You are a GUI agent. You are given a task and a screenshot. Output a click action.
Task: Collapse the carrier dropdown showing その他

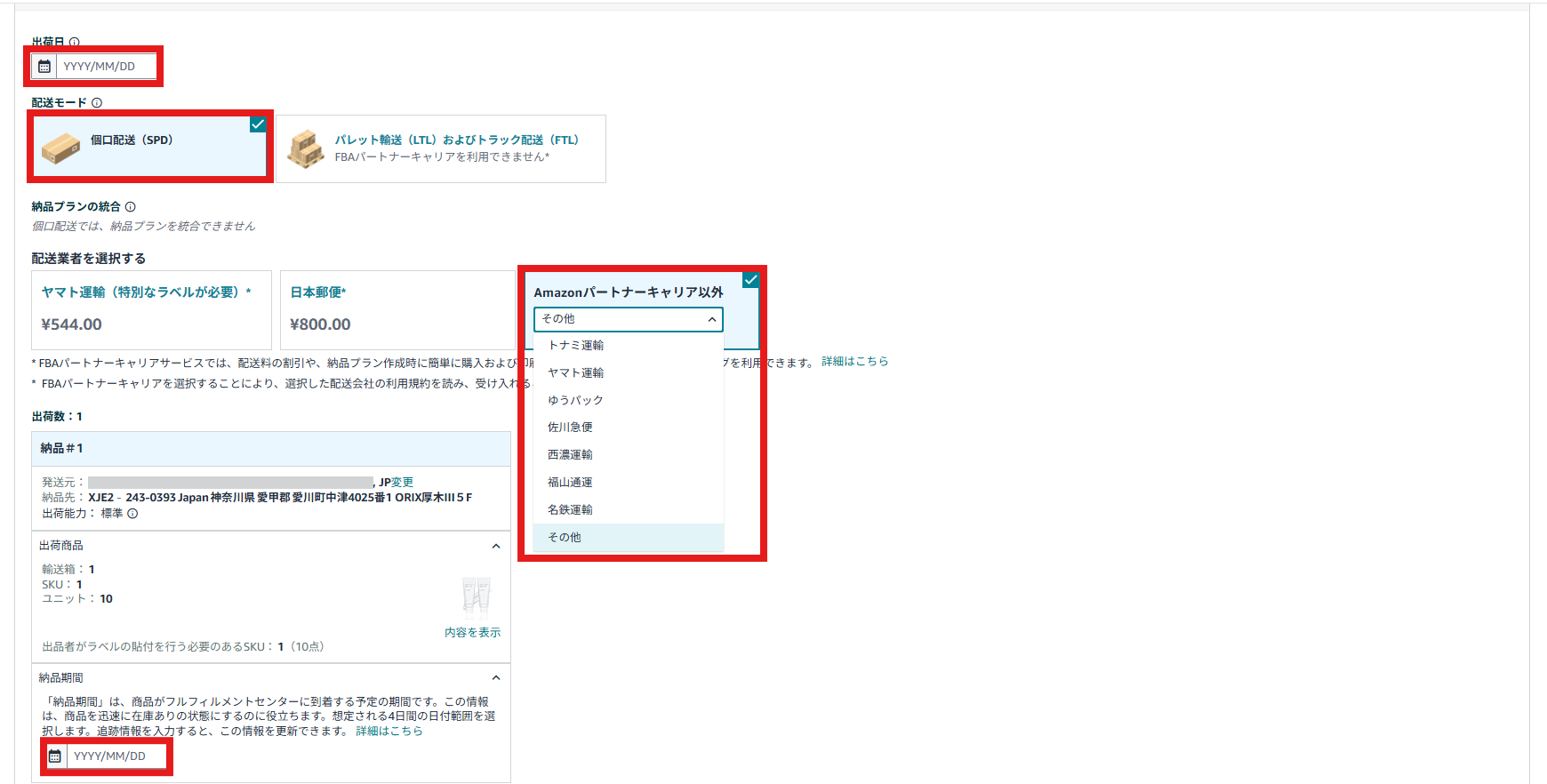[711, 319]
